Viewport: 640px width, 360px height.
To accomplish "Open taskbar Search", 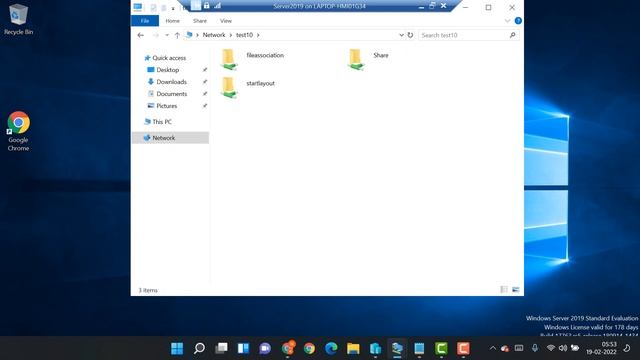I will tap(199, 349).
